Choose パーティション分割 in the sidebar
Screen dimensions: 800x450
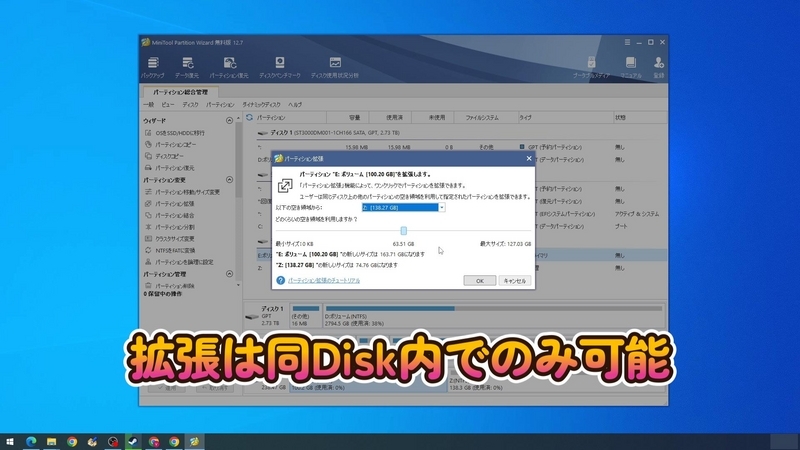(169, 227)
